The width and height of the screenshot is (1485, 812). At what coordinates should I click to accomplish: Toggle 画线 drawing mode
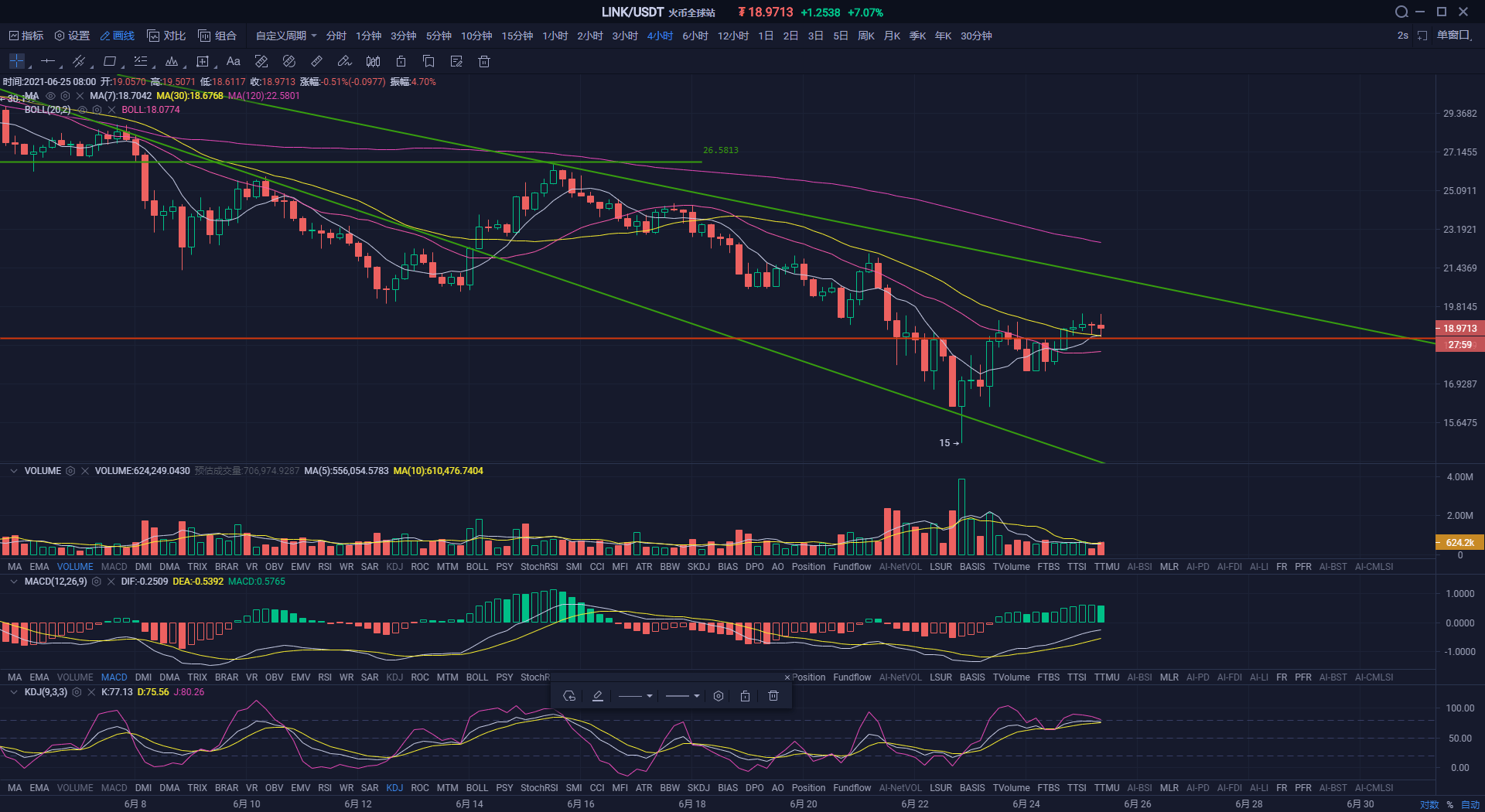click(x=117, y=36)
